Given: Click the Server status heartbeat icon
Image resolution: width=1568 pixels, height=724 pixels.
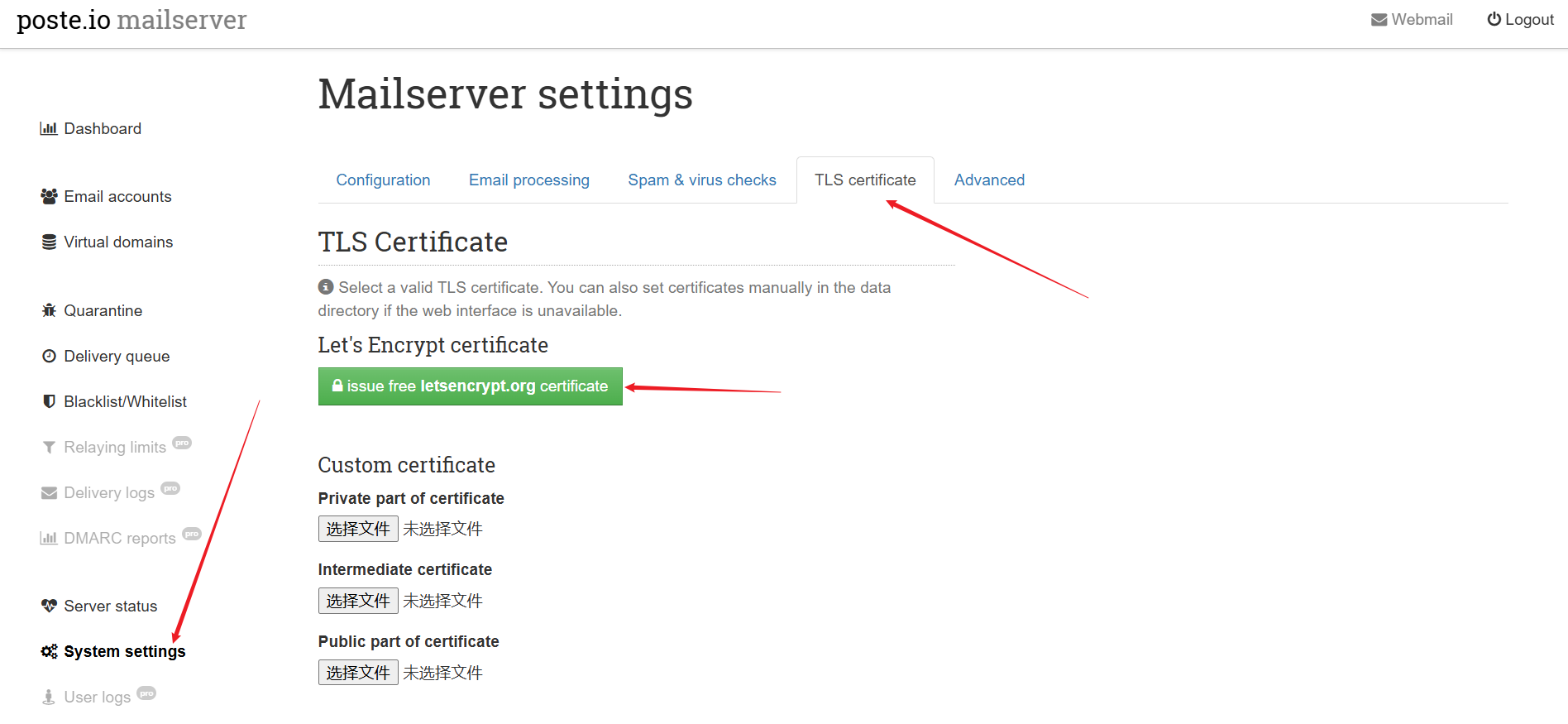Looking at the screenshot, I should tap(49, 606).
